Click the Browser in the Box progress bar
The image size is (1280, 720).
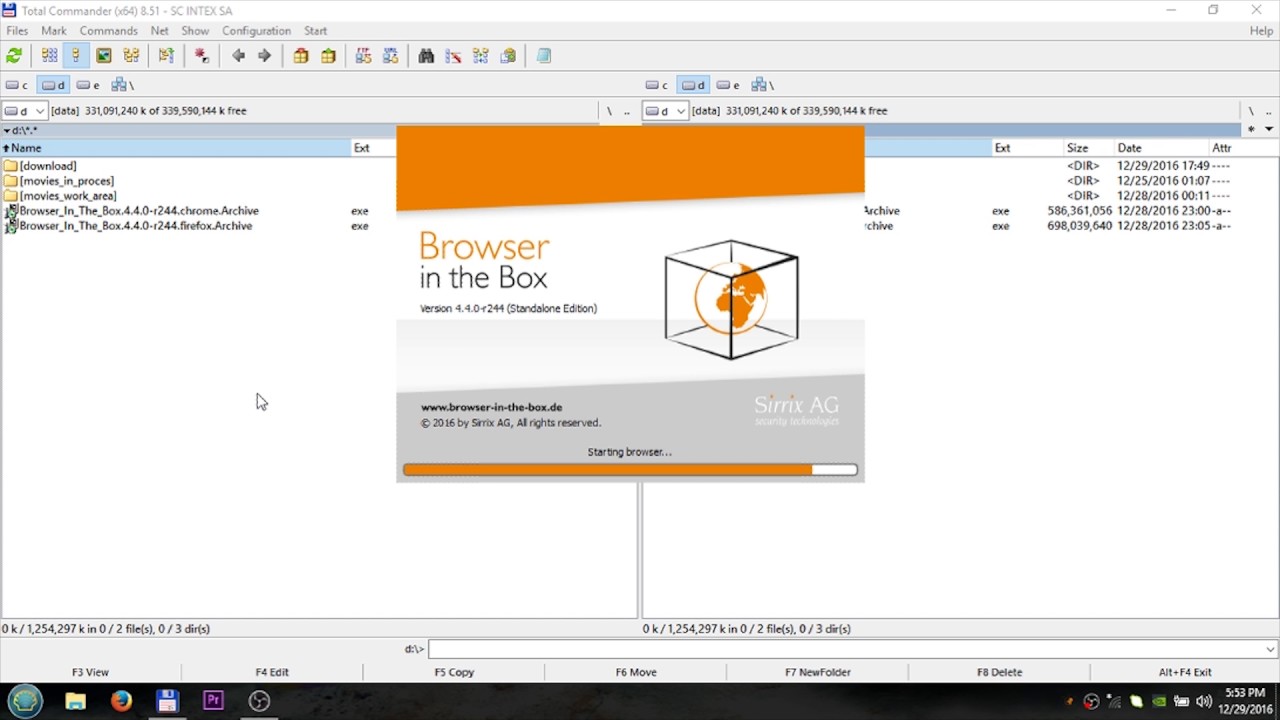pyautogui.click(x=630, y=469)
